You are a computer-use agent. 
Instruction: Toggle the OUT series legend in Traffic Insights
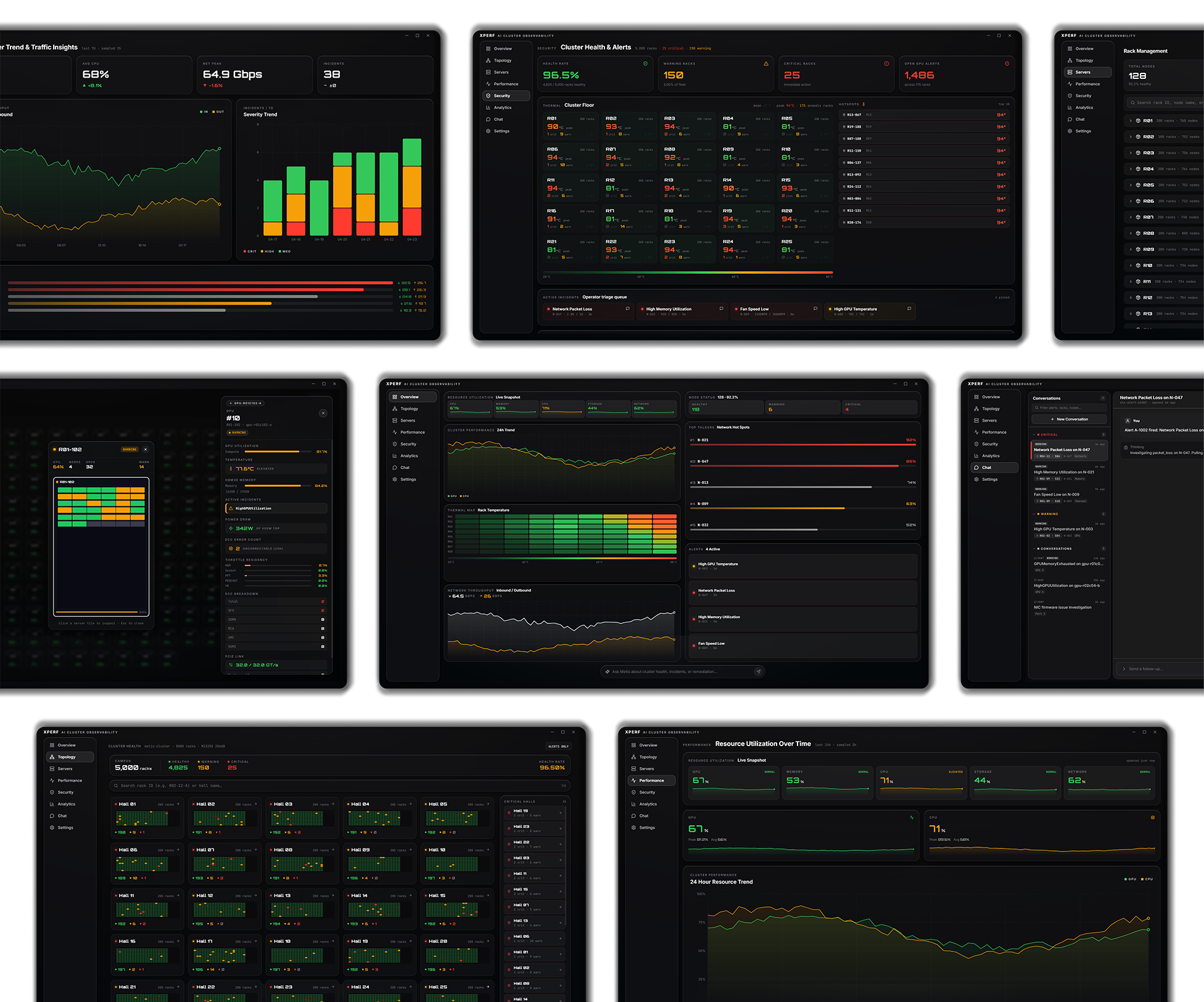(218, 112)
